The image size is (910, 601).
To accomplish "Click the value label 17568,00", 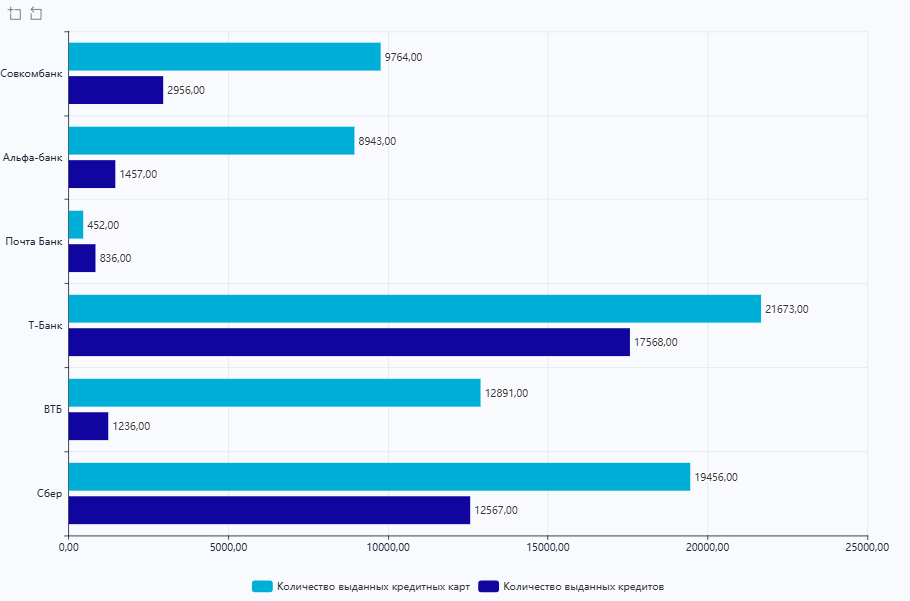I will (655, 342).
